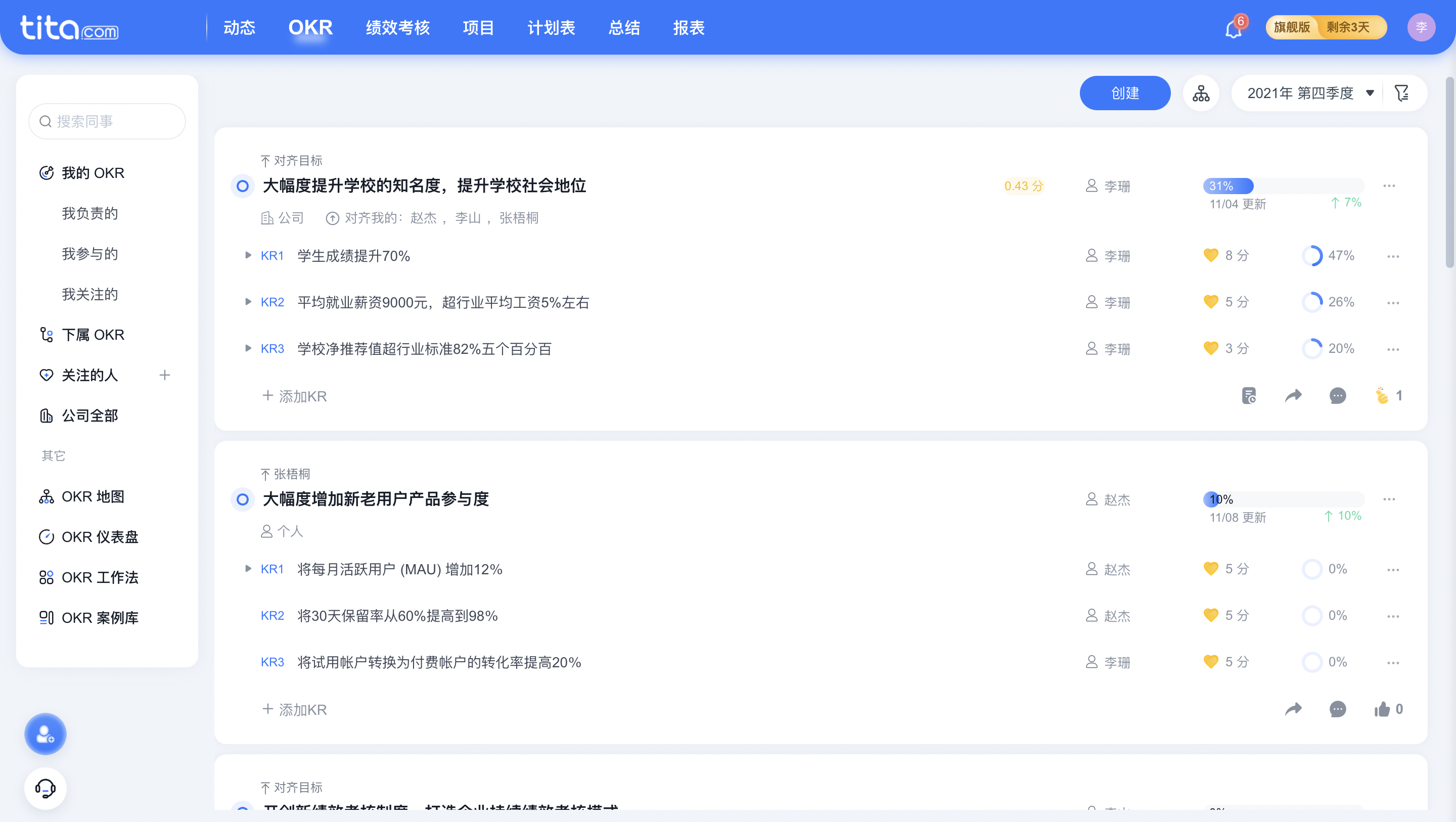Go to the 总结 tab
This screenshot has width=1456, height=822.
(x=624, y=27)
